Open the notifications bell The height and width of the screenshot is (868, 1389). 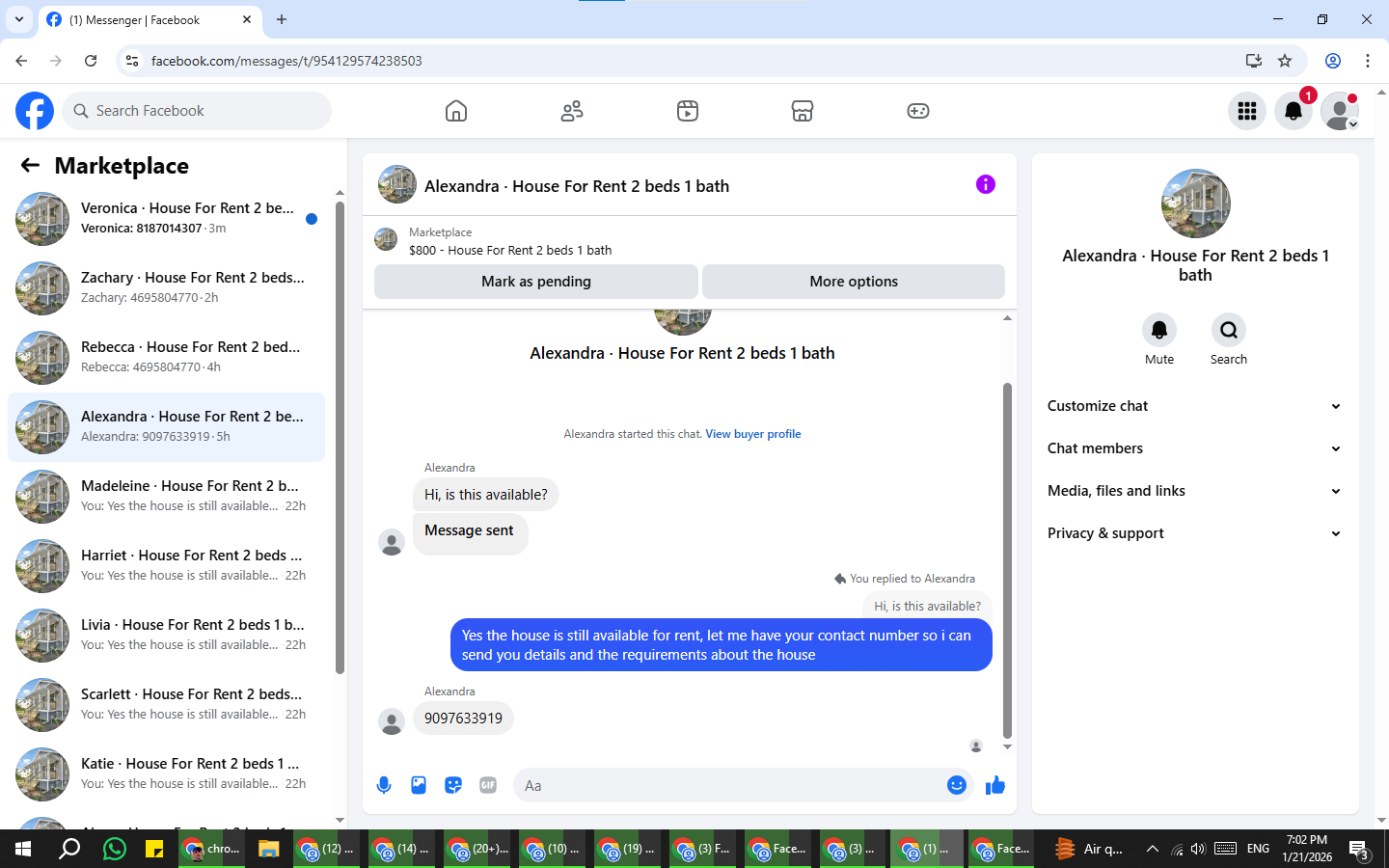(x=1294, y=111)
